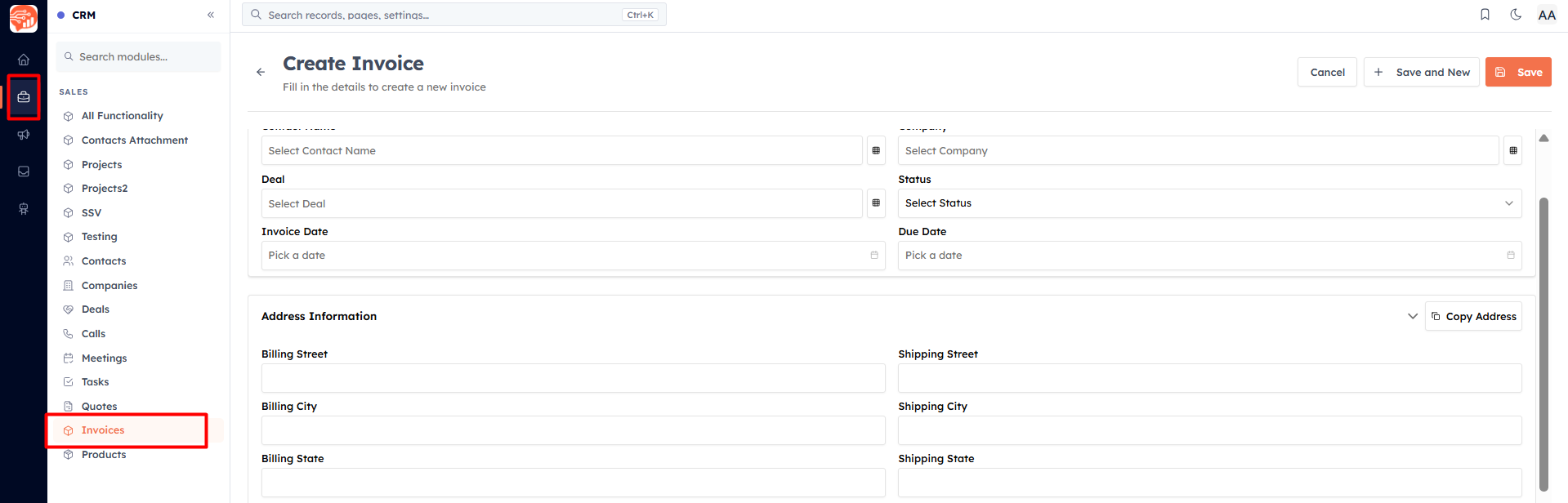Image resolution: width=1568 pixels, height=503 pixels.
Task: Open the Inbox rail icon
Action: [x=24, y=171]
